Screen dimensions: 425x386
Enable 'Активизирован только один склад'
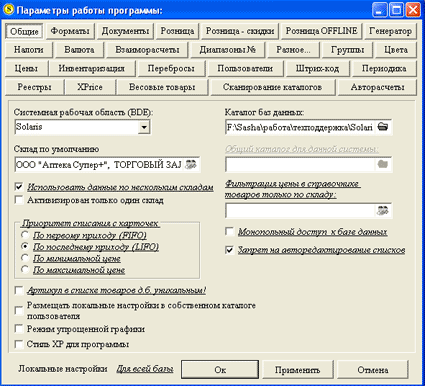pos(19,200)
